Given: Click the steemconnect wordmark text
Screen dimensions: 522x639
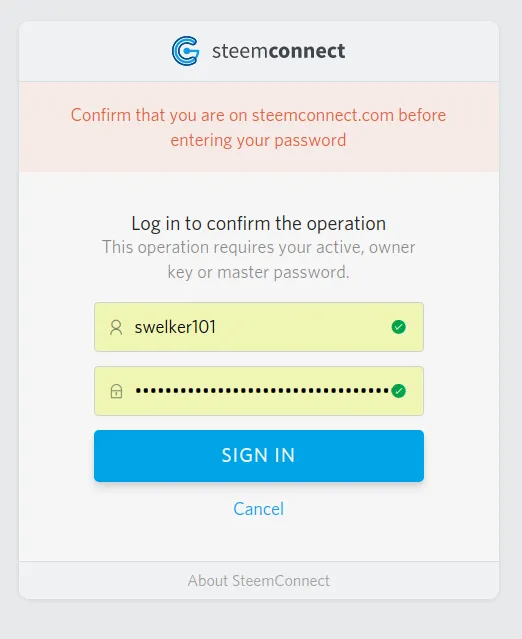Looking at the screenshot, I should (278, 51).
